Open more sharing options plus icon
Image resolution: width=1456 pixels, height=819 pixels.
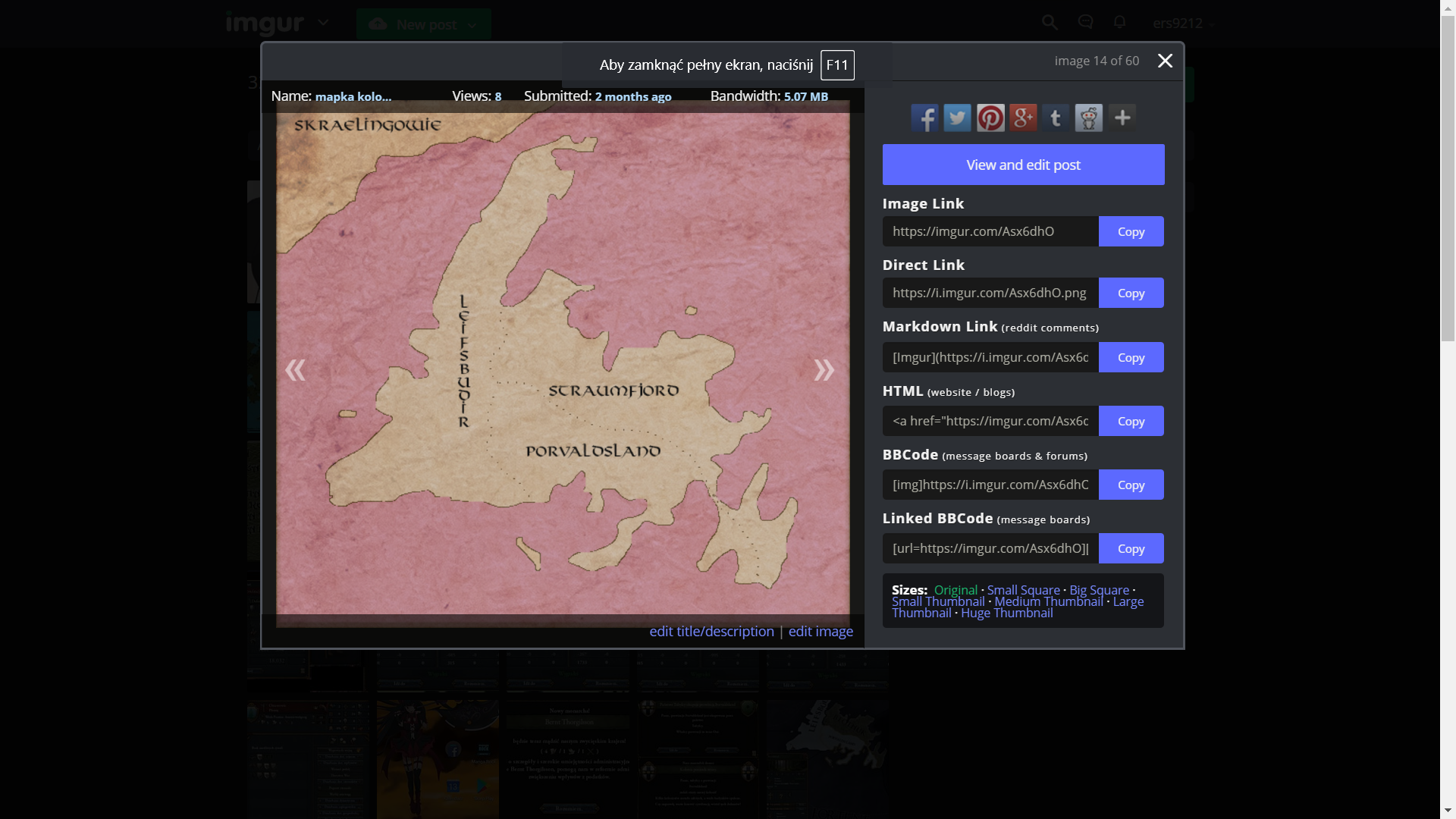1122,118
